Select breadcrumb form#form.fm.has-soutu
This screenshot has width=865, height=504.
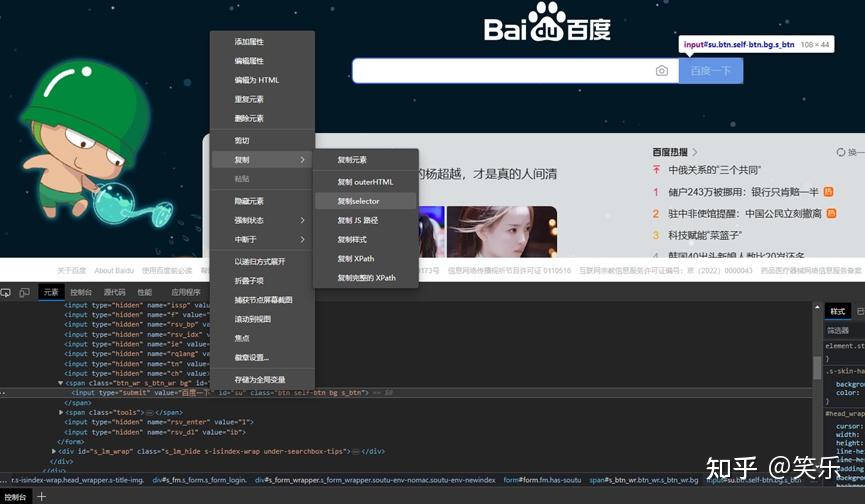point(542,480)
